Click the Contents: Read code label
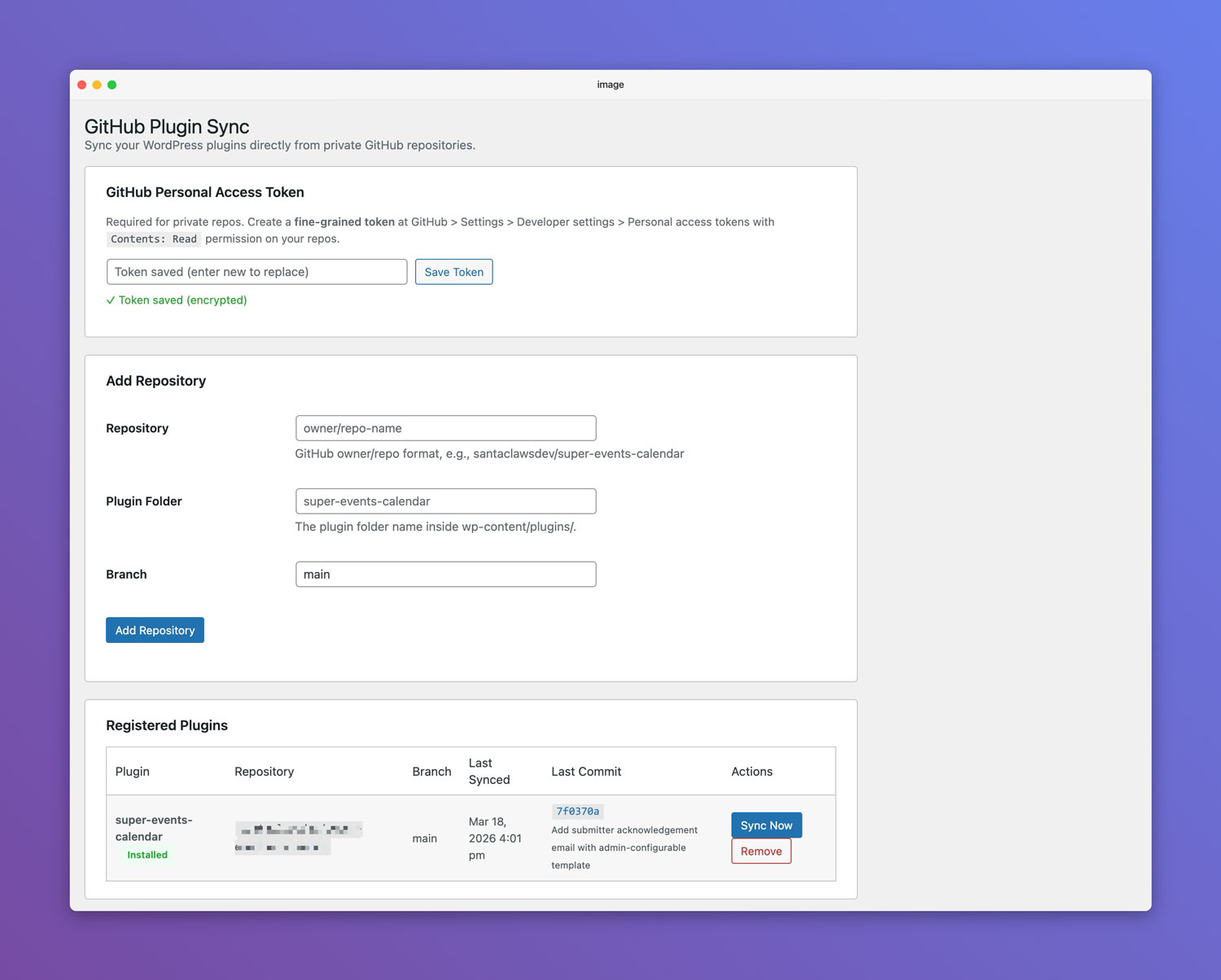Viewport: 1221px width, 980px height. point(154,239)
